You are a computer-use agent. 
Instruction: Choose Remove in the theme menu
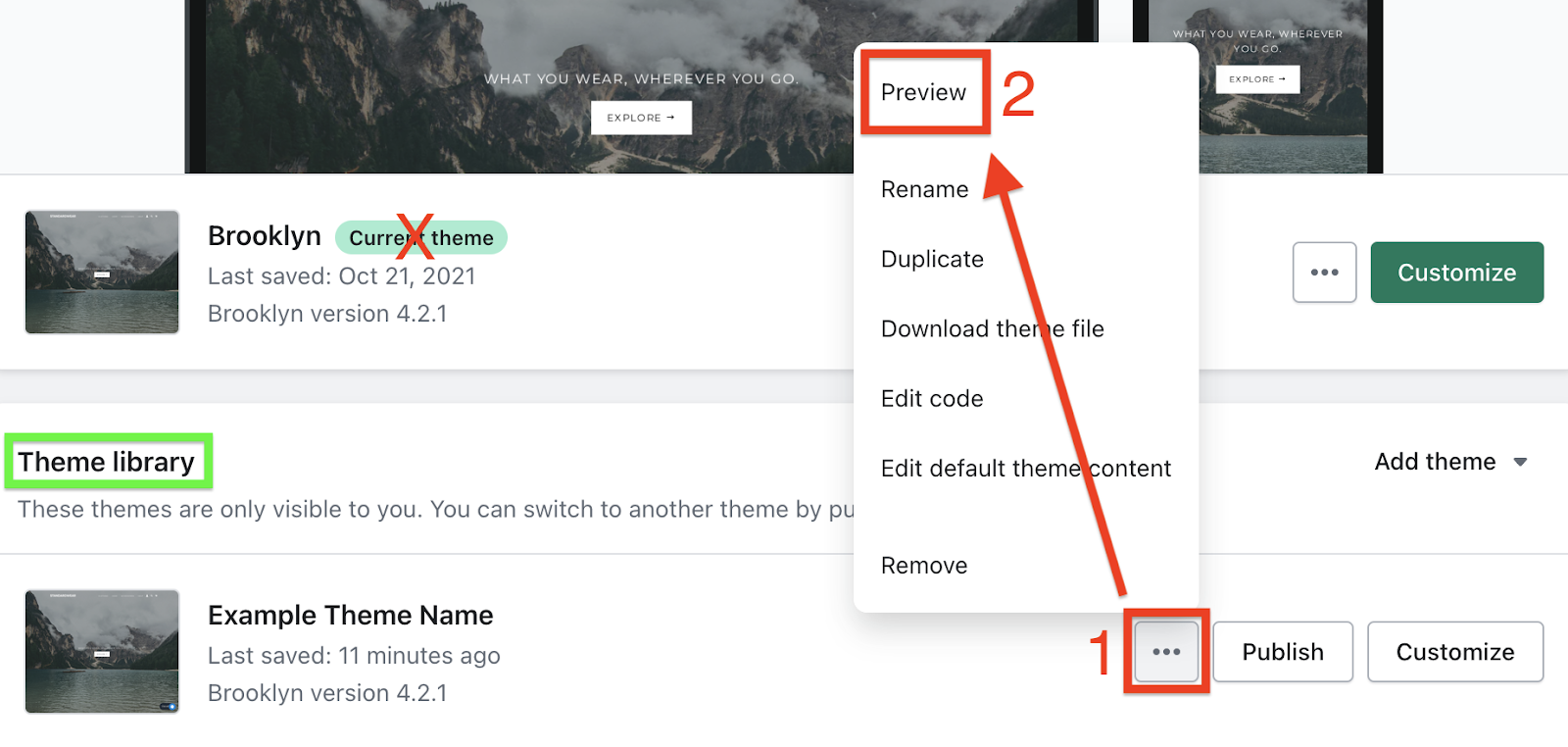tap(924, 566)
